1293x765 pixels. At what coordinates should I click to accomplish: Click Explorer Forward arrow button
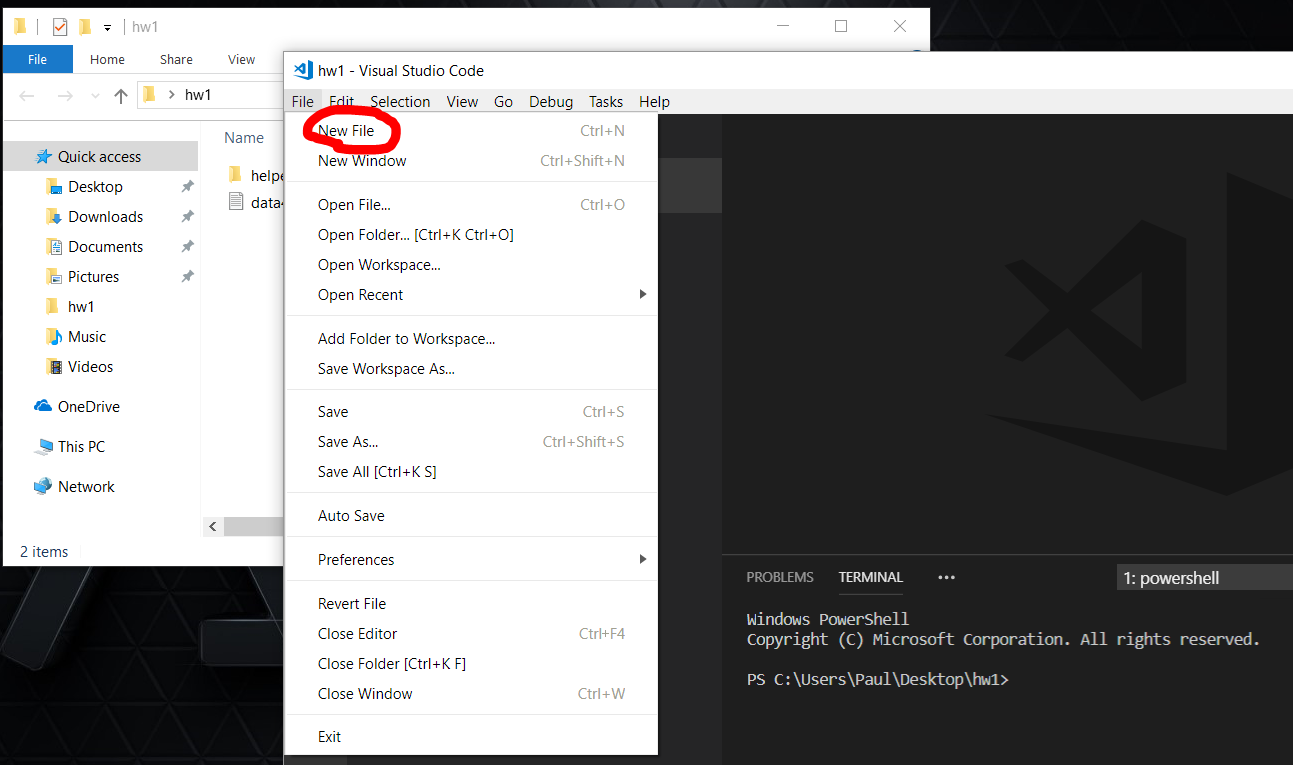[64, 95]
